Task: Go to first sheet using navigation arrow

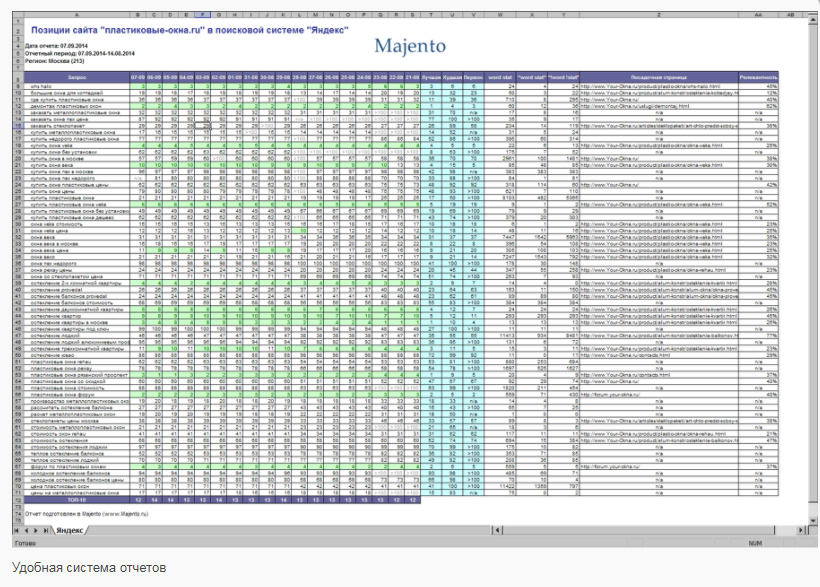Action: tap(17, 529)
